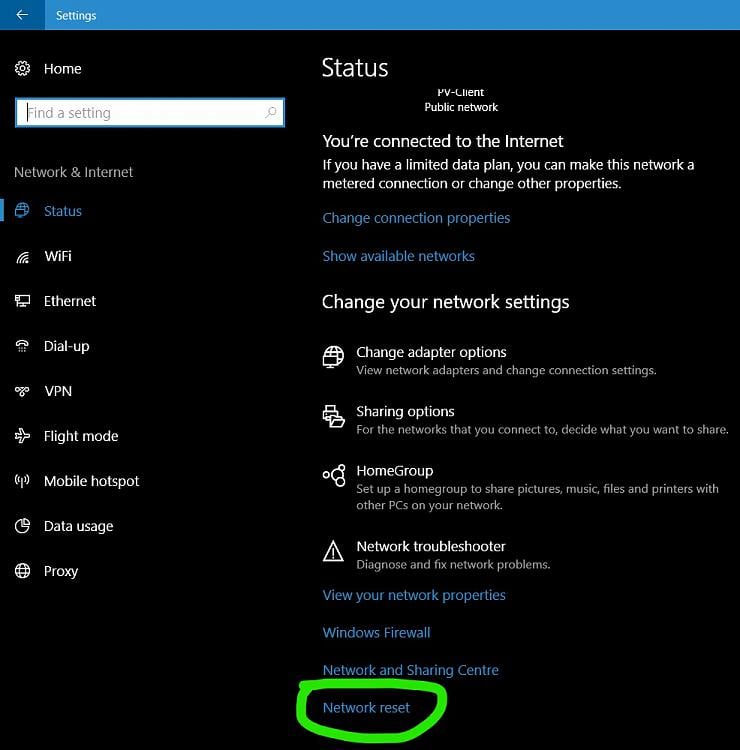
Task: Open Home via the gear icon
Action: pos(22,68)
